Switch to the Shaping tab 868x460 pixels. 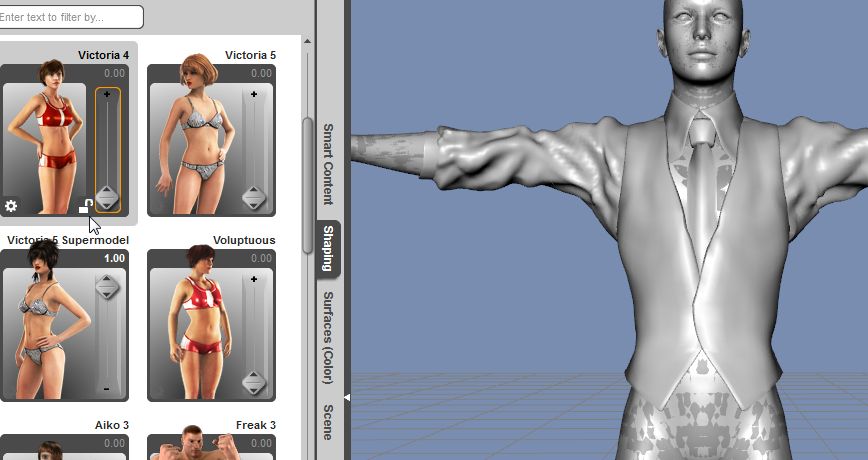pyautogui.click(x=328, y=248)
